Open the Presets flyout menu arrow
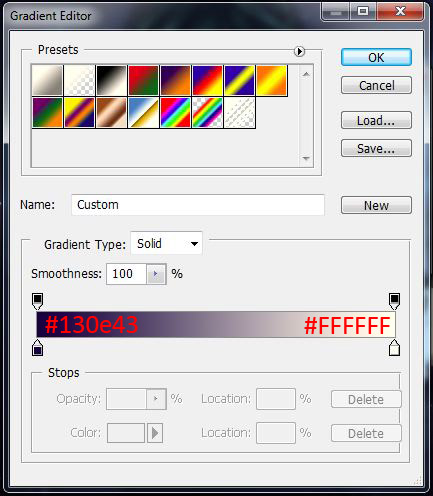Viewport: 433px width, 496px height. 299,51
